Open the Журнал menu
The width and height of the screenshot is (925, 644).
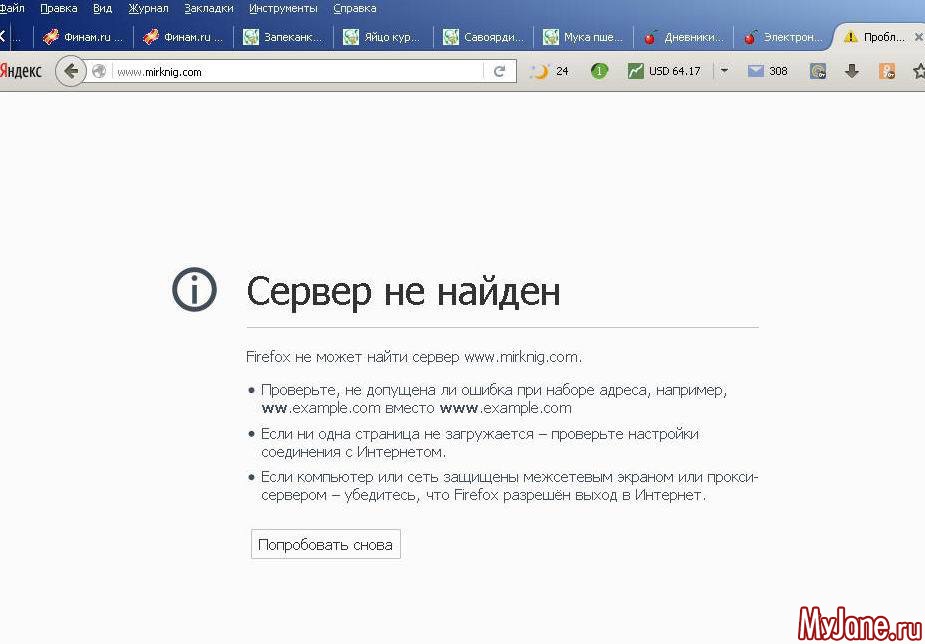(148, 8)
